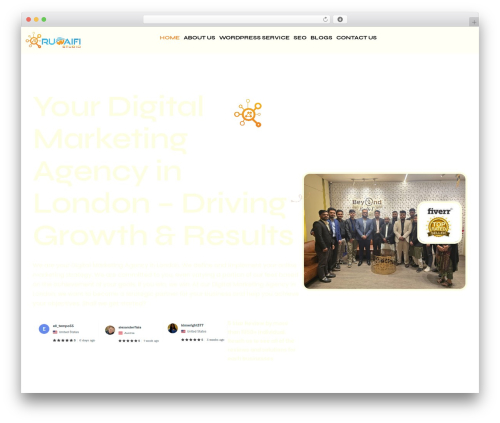Click the orange network icon in hero
500x423 pixels.
tap(248, 113)
